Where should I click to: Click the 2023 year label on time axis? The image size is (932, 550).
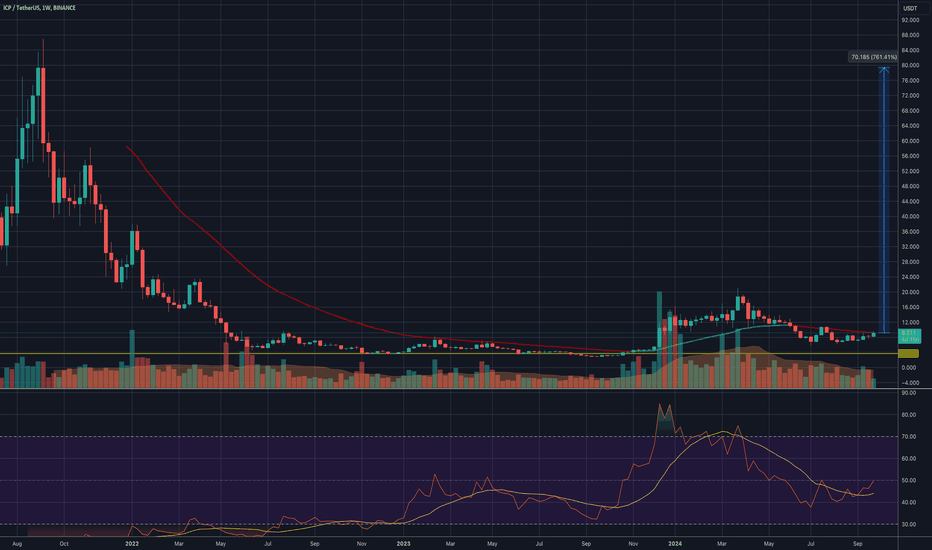pos(404,543)
